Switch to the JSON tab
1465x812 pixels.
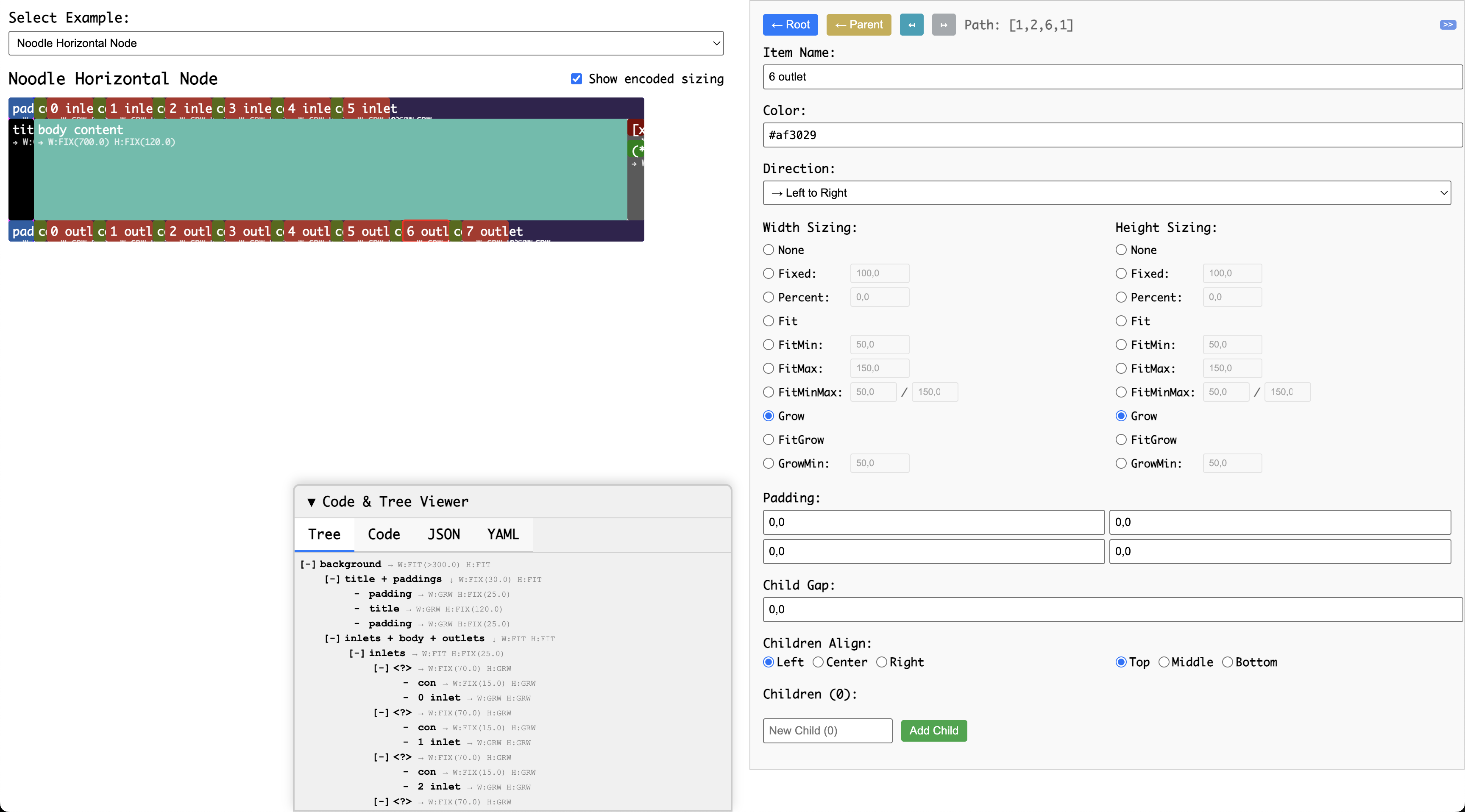click(443, 534)
